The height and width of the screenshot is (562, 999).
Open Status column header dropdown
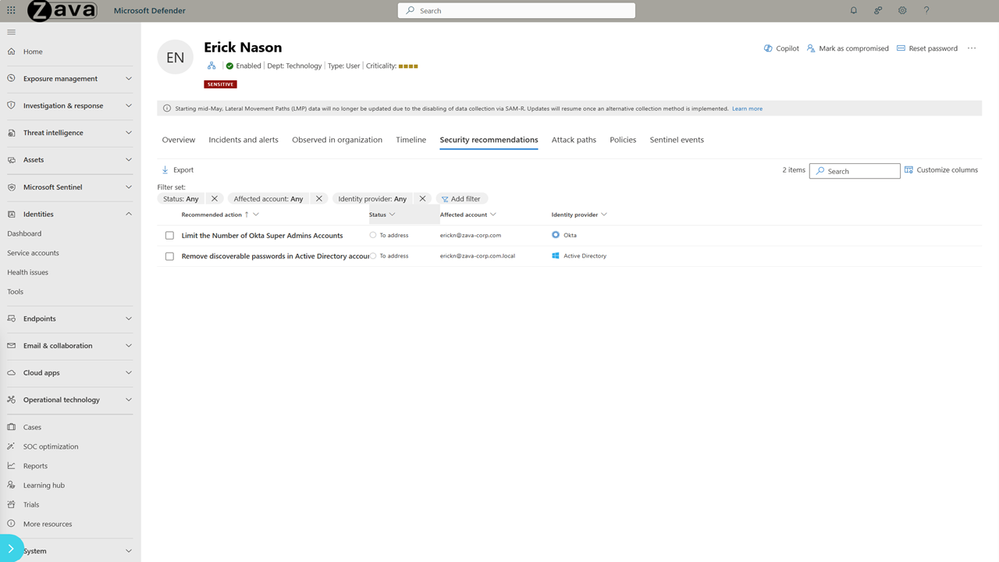coord(392,215)
